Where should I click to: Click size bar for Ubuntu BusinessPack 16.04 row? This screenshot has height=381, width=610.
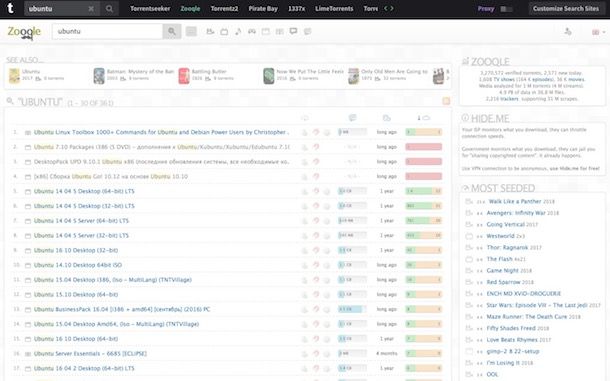[352, 309]
